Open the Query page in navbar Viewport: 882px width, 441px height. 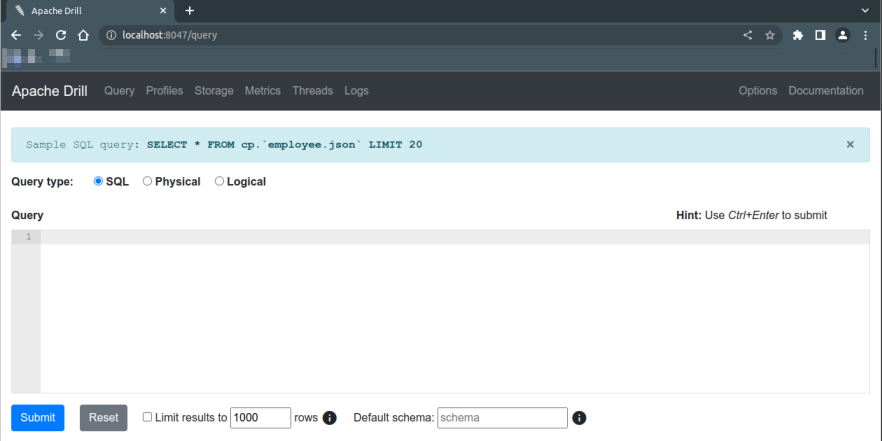pyautogui.click(x=119, y=91)
